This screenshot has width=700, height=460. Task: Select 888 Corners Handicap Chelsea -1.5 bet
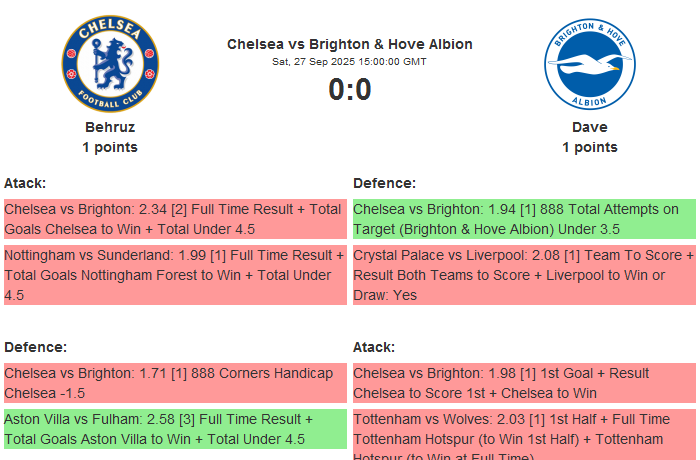point(174,383)
